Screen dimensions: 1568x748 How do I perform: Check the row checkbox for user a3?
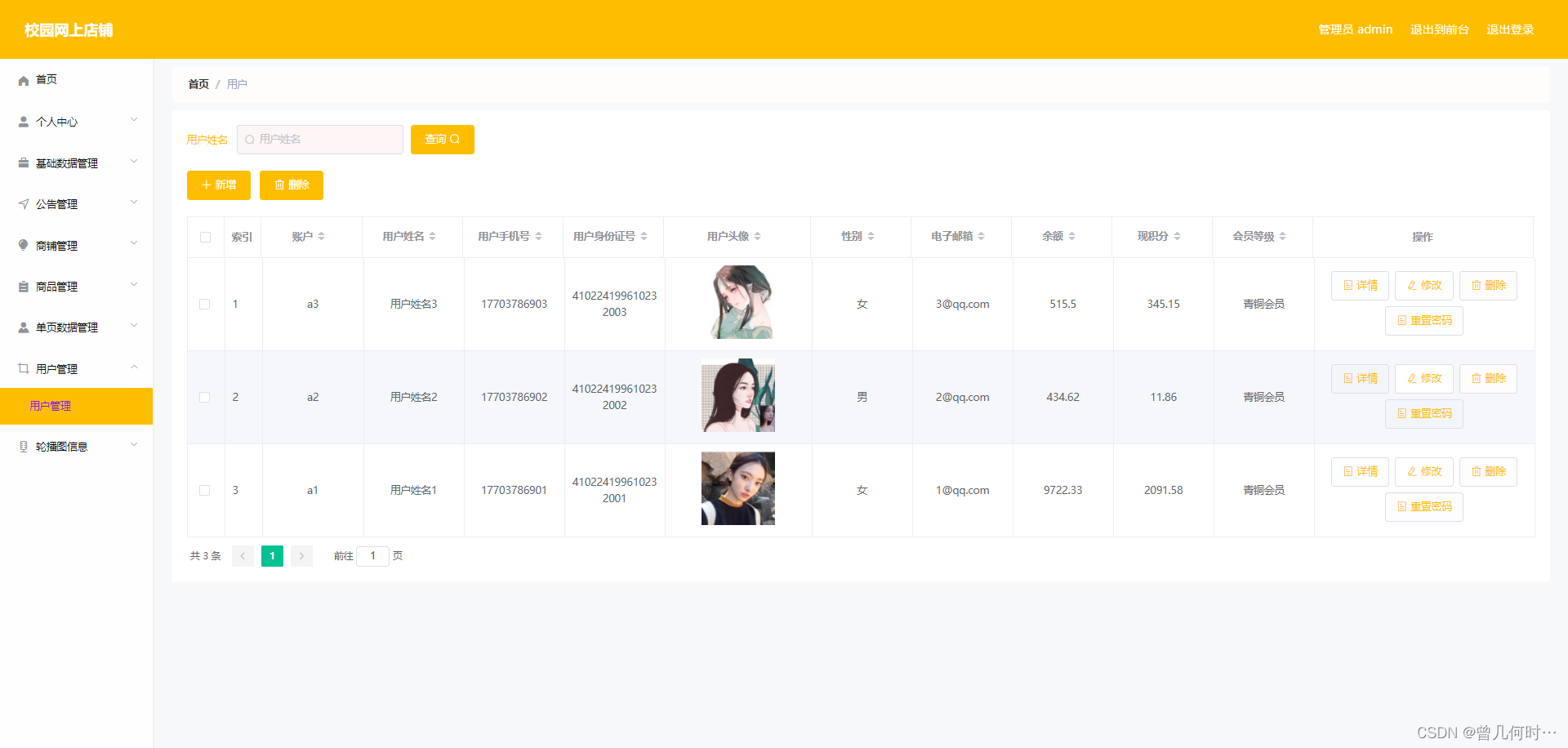205,304
